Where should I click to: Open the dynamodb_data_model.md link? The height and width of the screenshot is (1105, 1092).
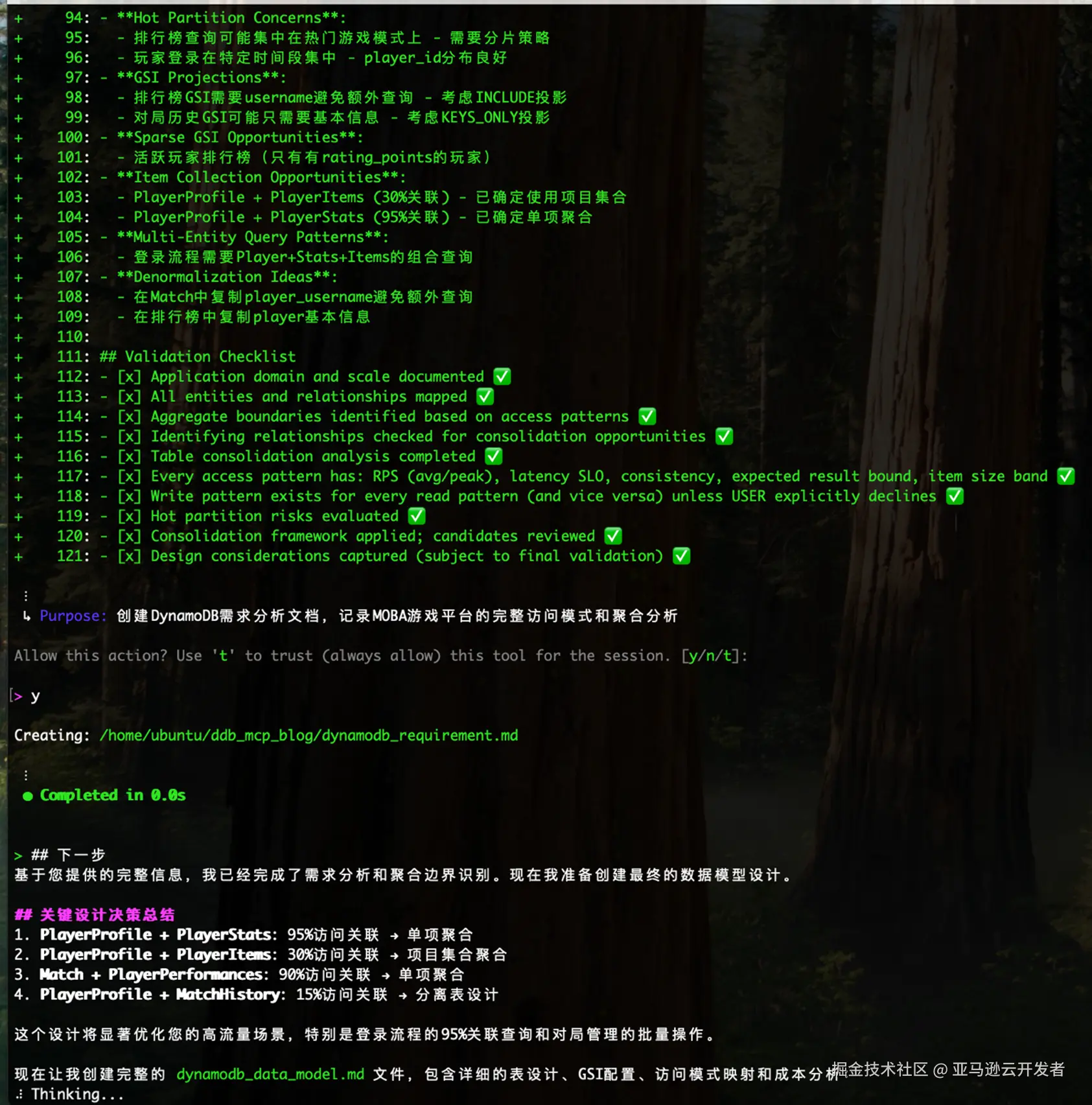[x=270, y=1074]
